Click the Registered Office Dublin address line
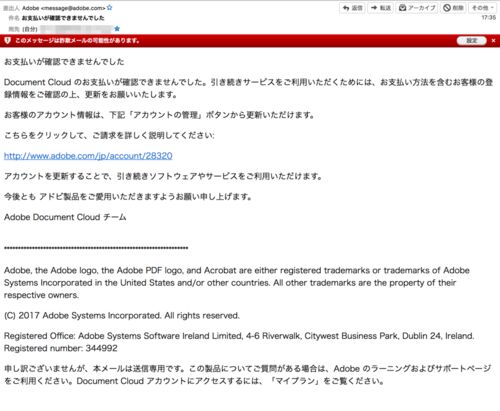The width and height of the screenshot is (500, 411). point(239,336)
